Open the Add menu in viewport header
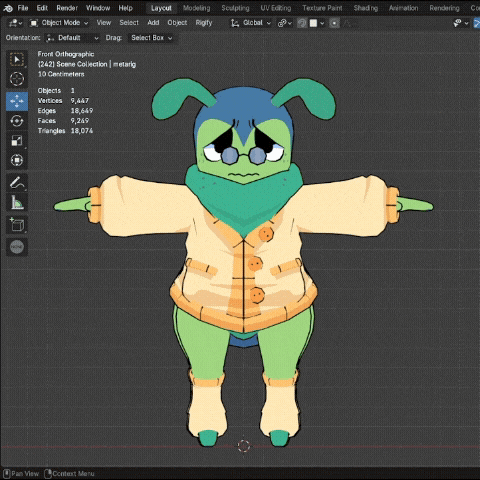Screen dimensions: 480x480 (153, 23)
